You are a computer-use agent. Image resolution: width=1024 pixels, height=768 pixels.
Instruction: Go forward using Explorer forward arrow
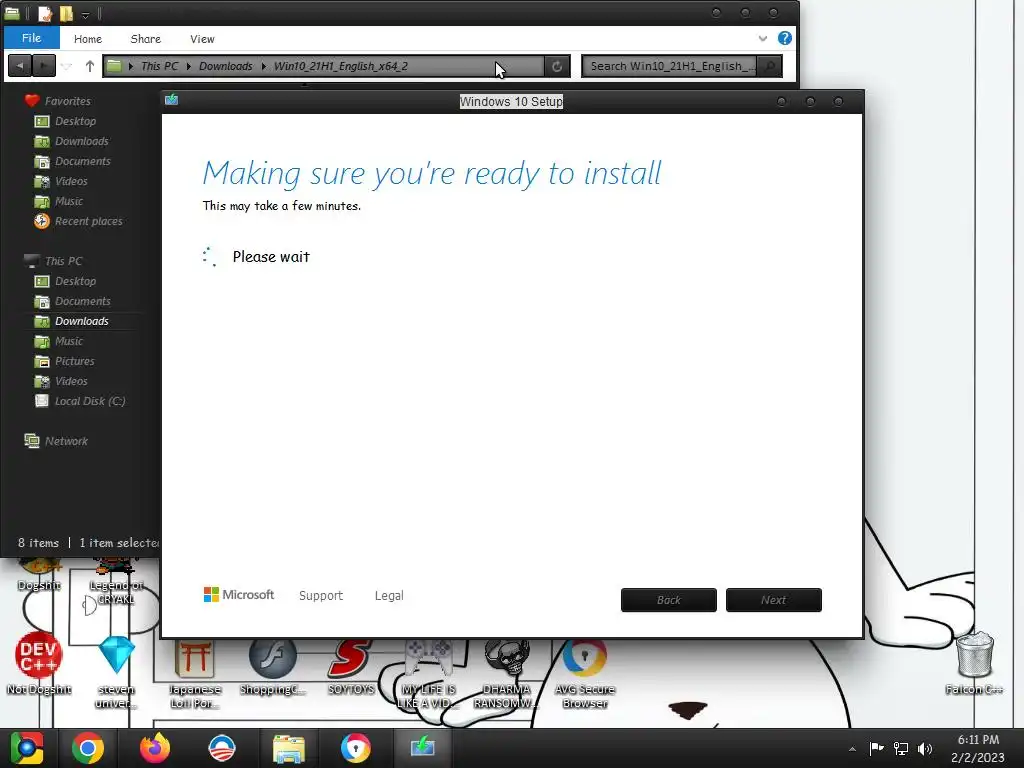pos(44,66)
